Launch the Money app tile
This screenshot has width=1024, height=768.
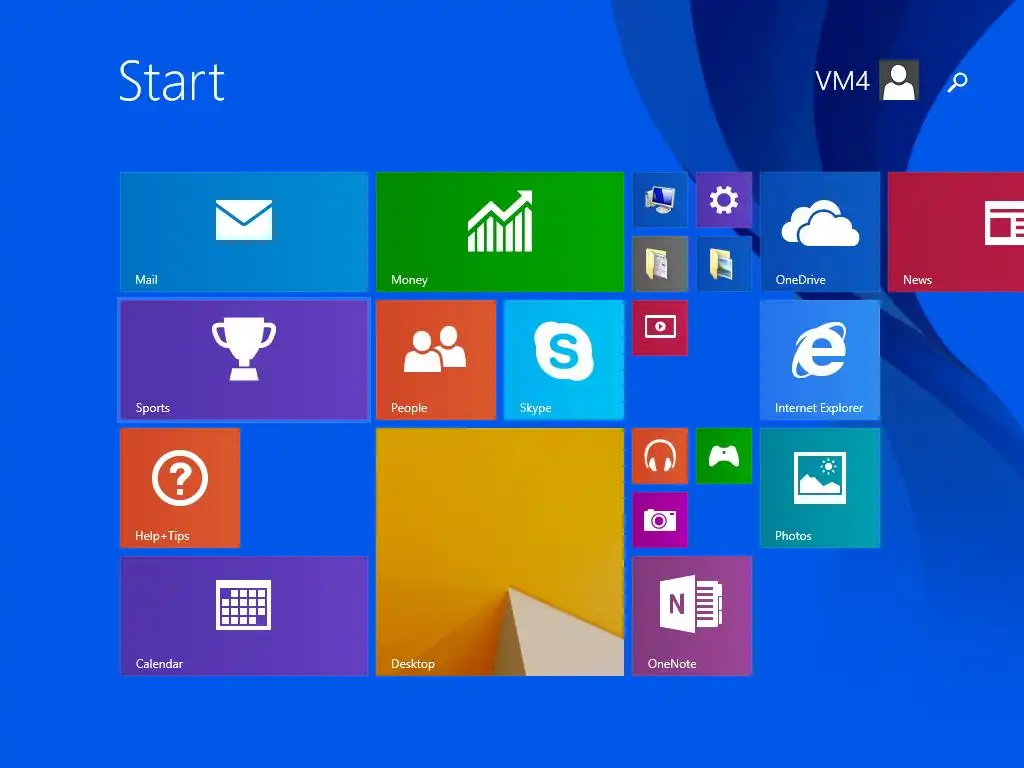coord(500,232)
